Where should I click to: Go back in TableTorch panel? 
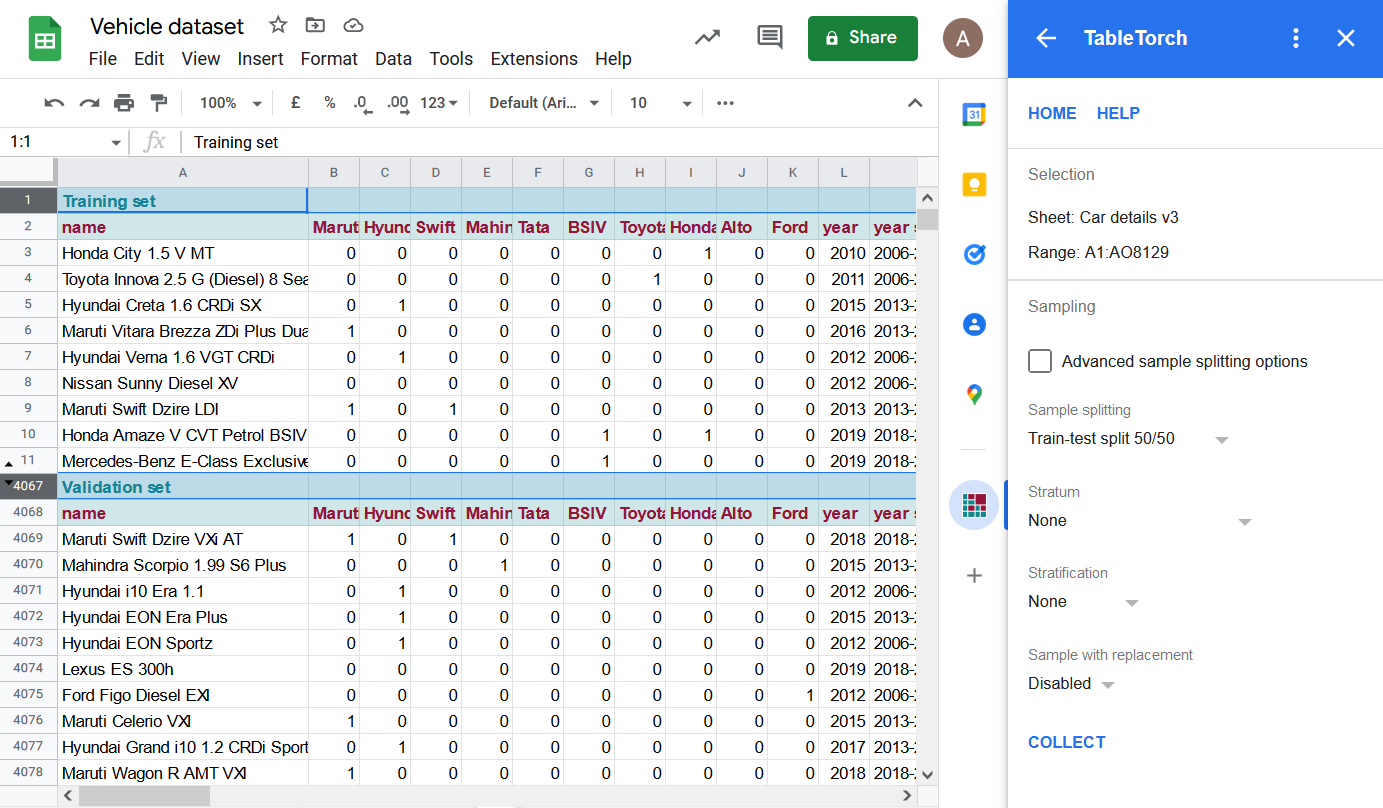point(1046,38)
